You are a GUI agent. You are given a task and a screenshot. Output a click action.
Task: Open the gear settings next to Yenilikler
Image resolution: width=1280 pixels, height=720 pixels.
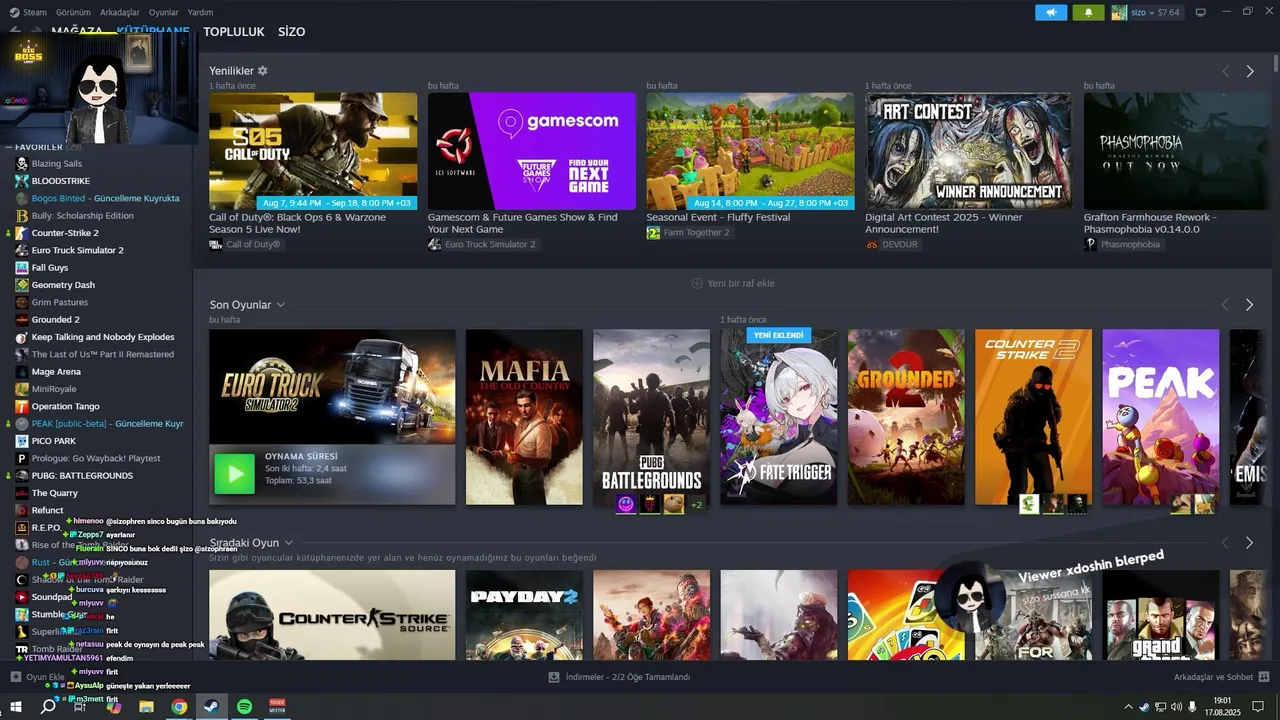(263, 71)
